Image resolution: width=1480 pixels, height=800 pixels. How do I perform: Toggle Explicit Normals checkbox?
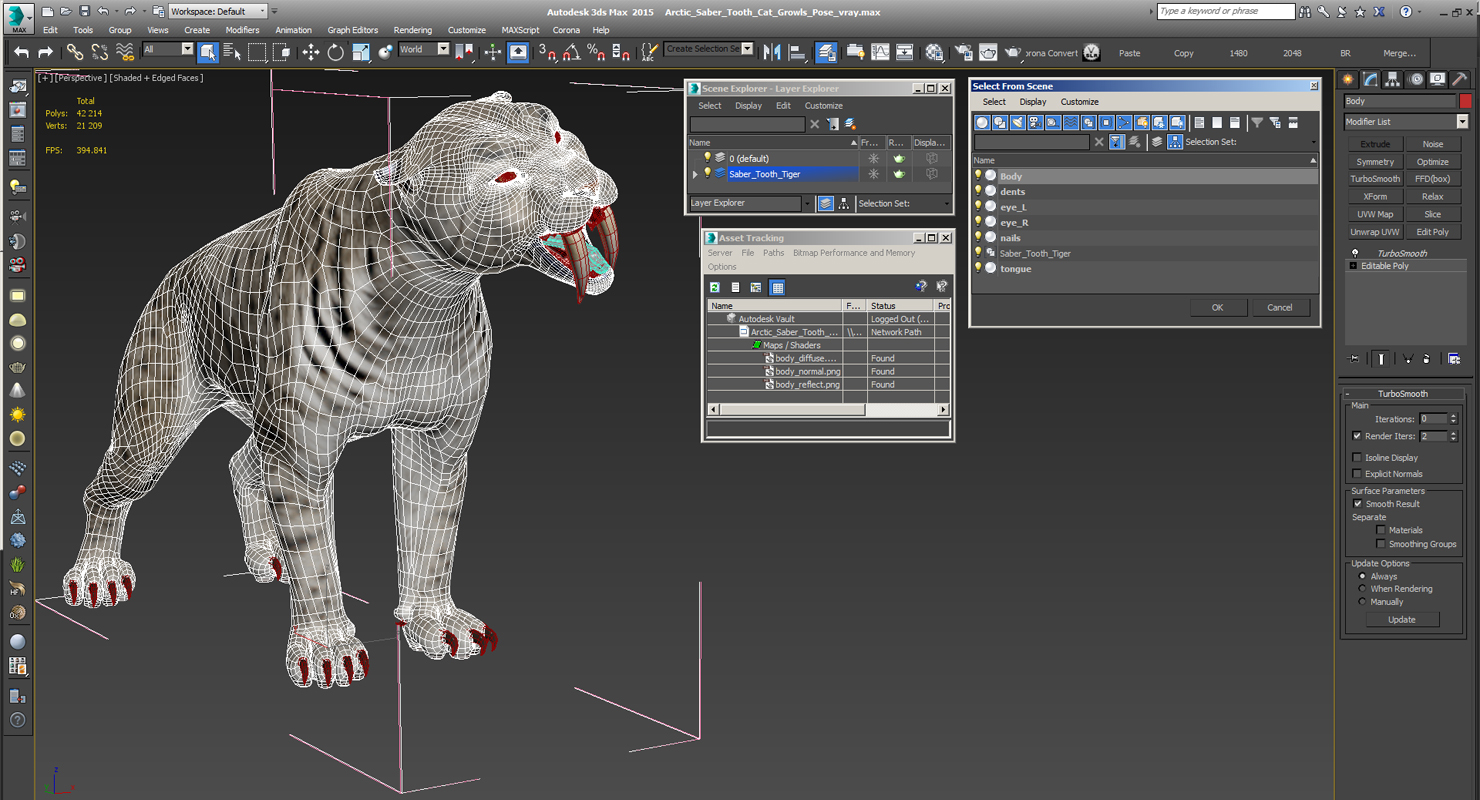(x=1357, y=474)
